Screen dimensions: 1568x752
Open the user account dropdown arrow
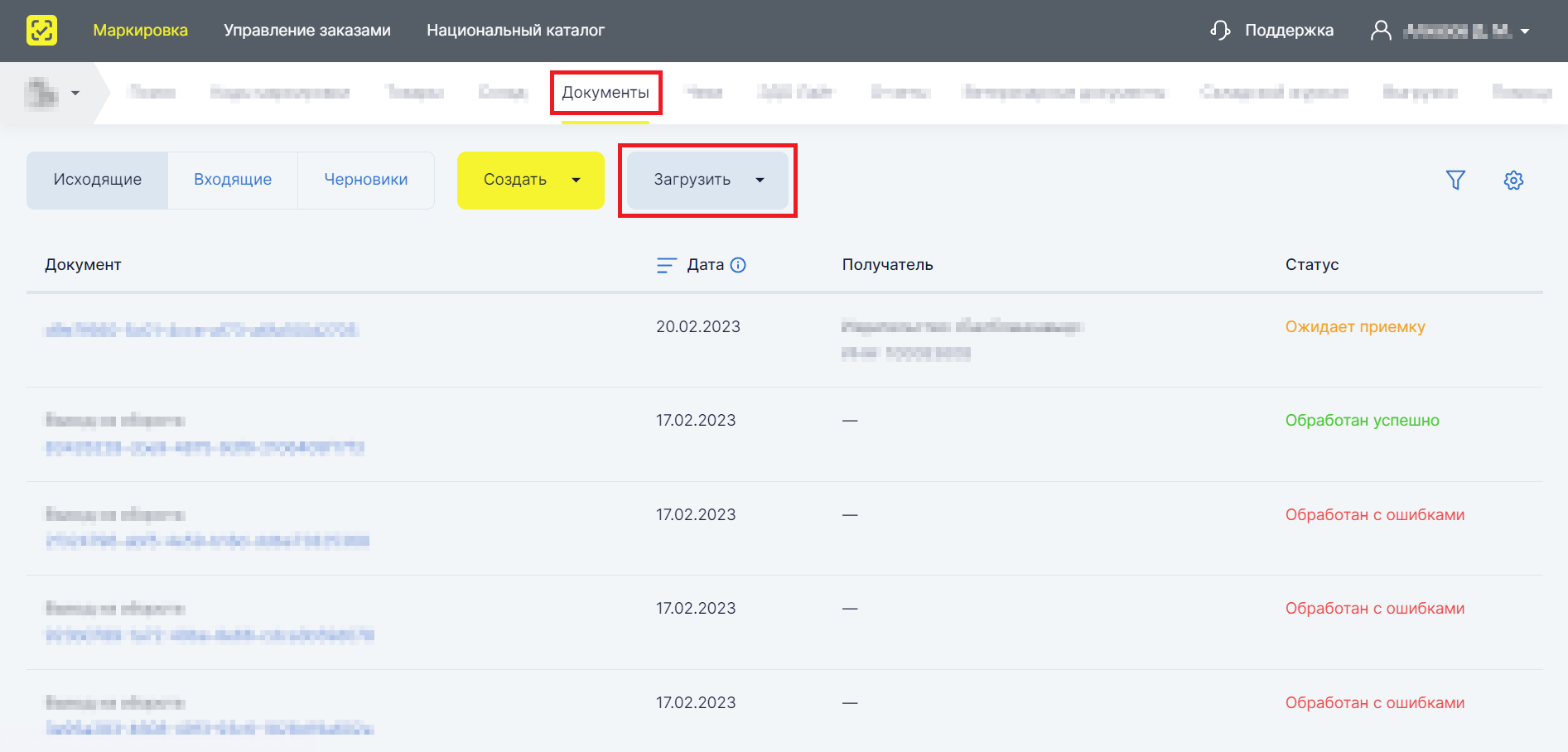click(1525, 31)
